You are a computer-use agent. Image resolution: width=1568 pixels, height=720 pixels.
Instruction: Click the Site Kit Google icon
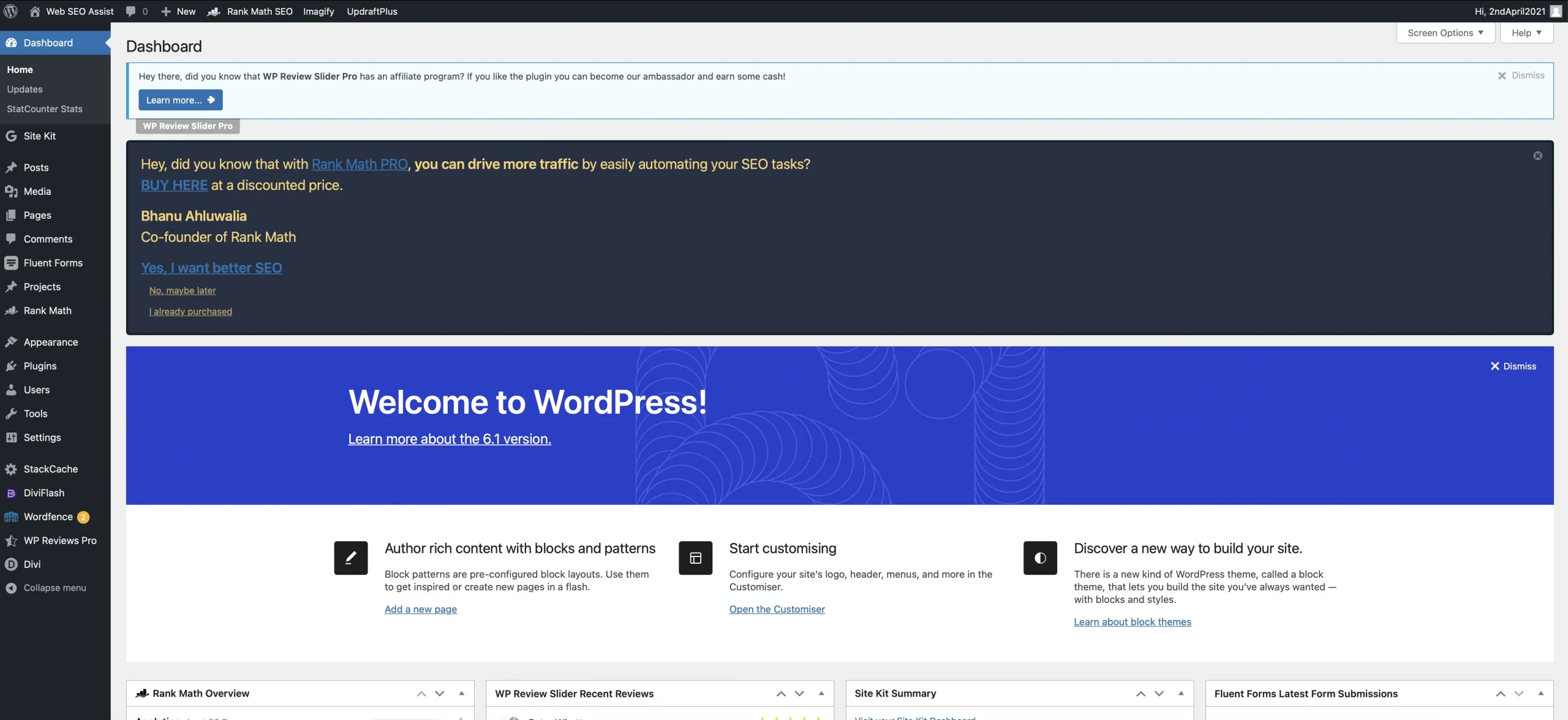coord(11,136)
